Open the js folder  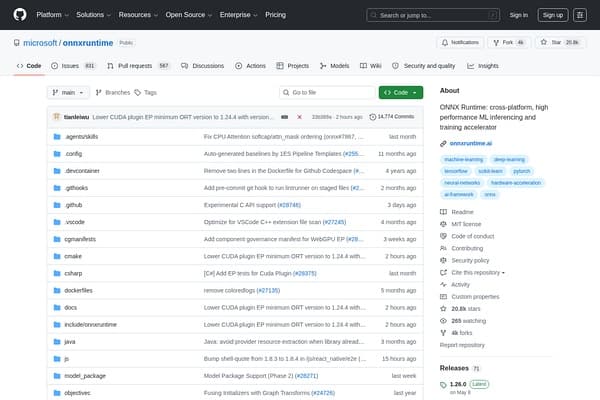67,359
